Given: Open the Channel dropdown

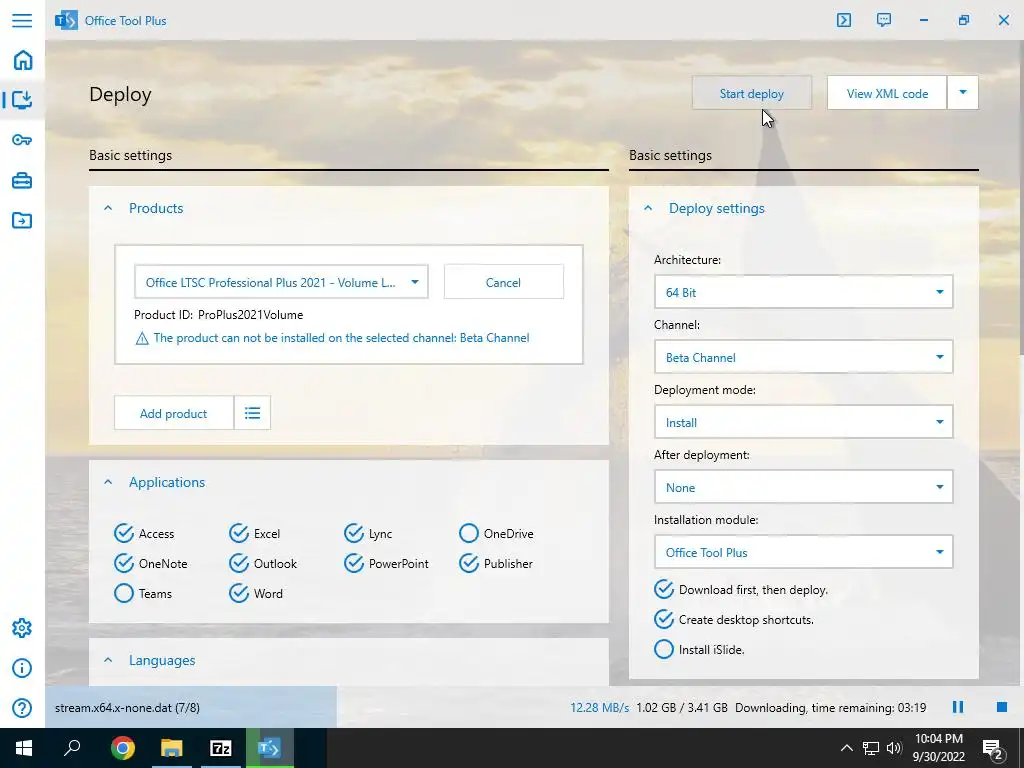Looking at the screenshot, I should [803, 357].
